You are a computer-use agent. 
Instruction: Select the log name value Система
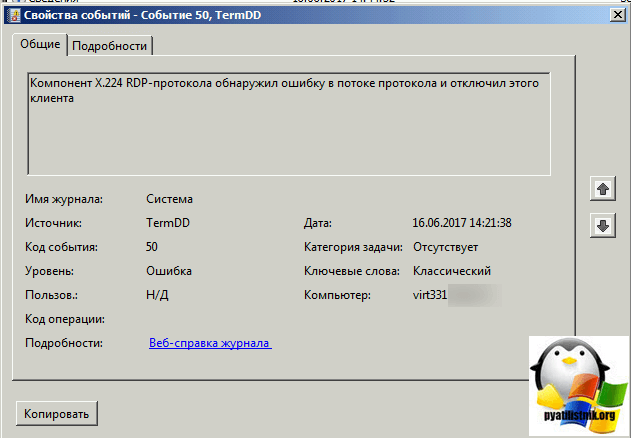coord(169,199)
